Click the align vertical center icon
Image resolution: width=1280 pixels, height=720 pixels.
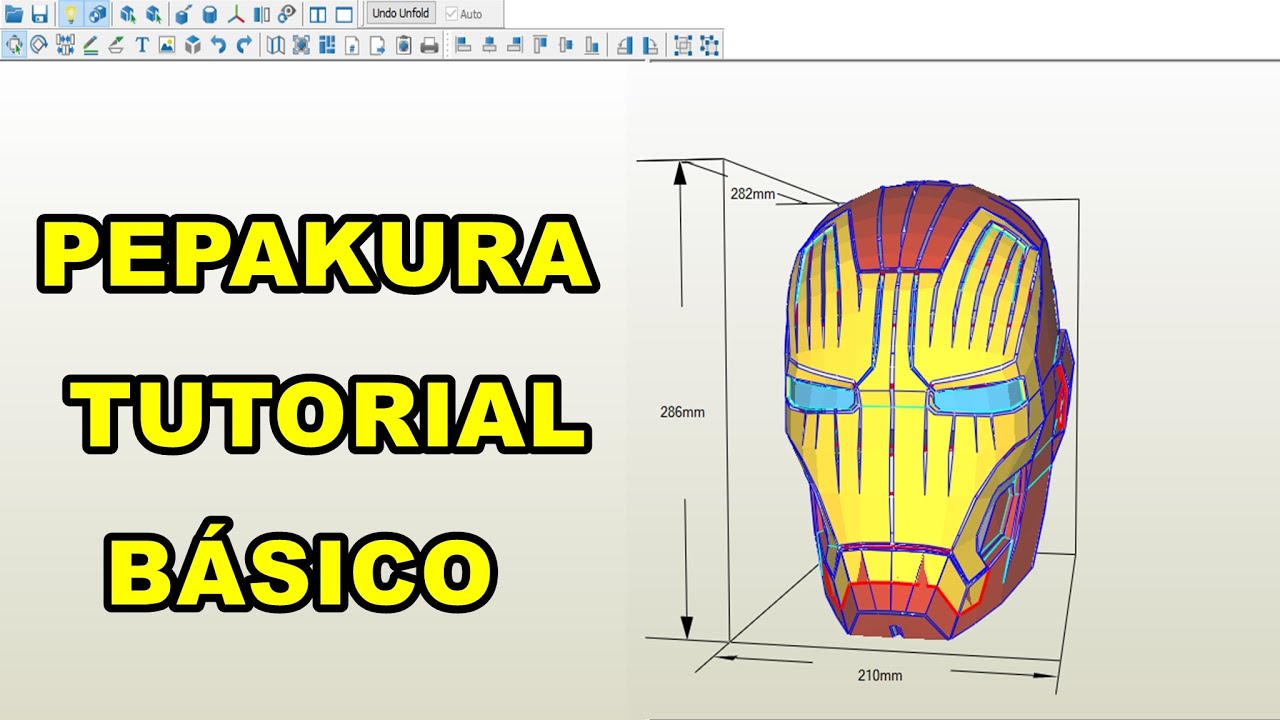566,44
